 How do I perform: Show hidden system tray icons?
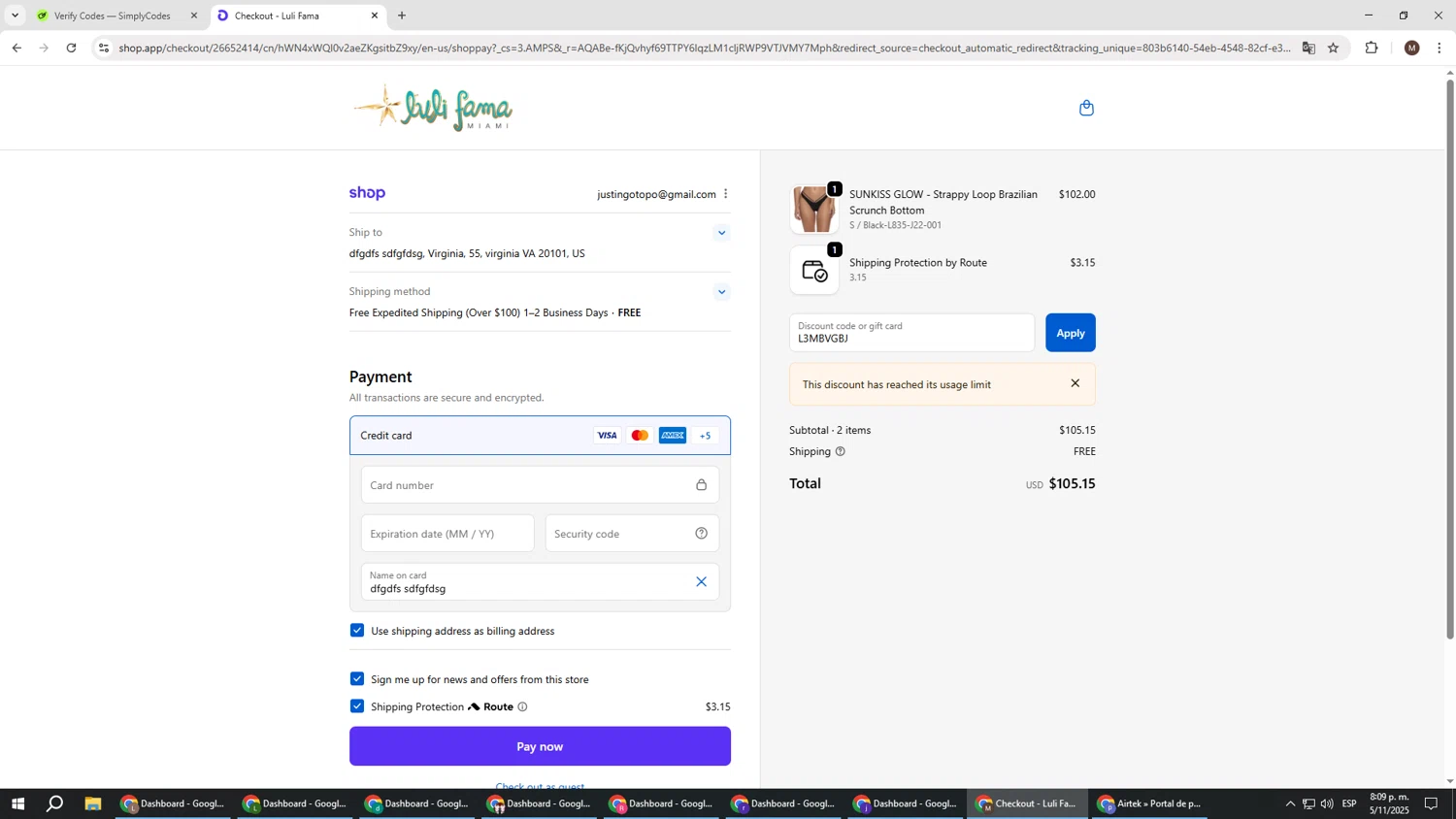tap(1290, 803)
